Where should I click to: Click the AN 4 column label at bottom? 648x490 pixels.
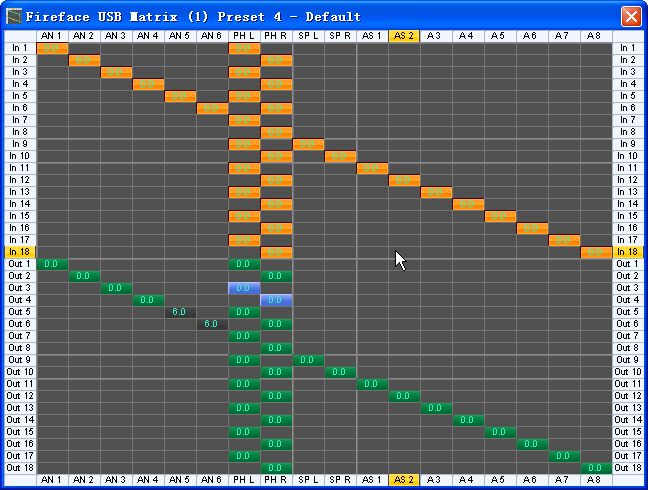coord(148,481)
